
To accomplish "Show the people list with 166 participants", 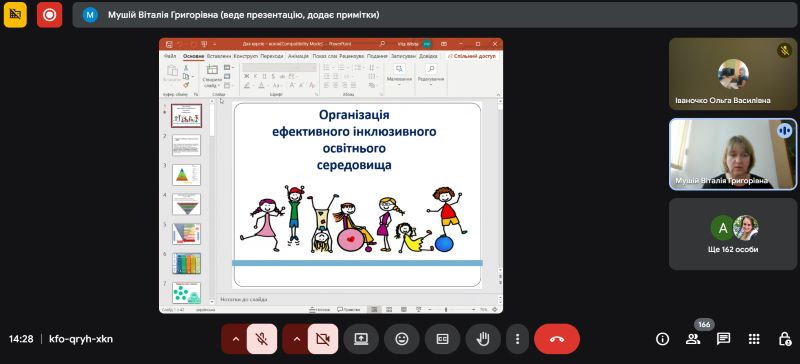I will [693, 339].
